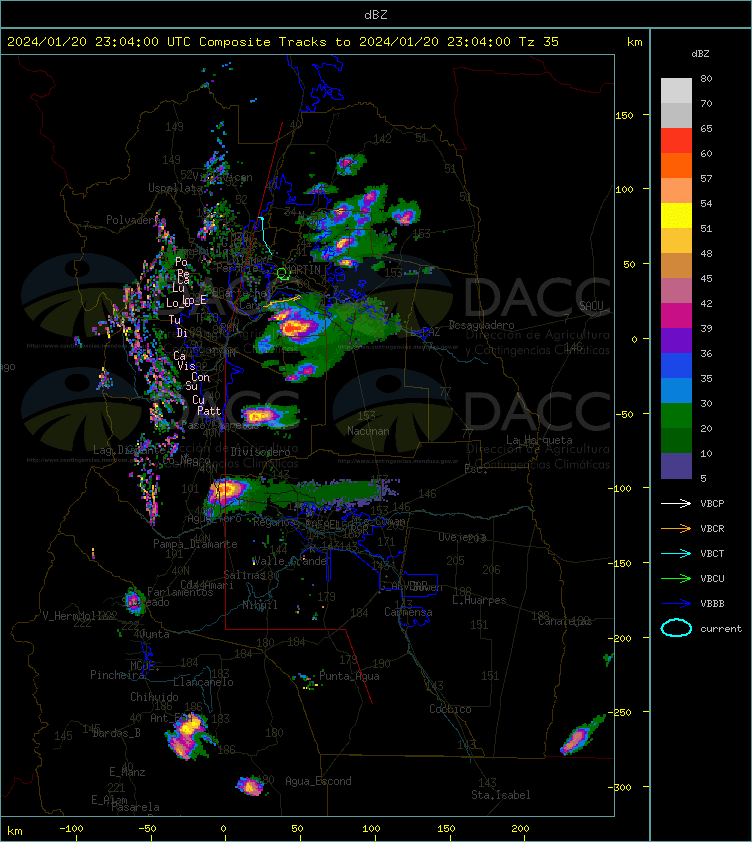Screen dimensions: 752x842
Task: Pick the dark green 10-20 dBZ swatch
Action: [x=676, y=440]
